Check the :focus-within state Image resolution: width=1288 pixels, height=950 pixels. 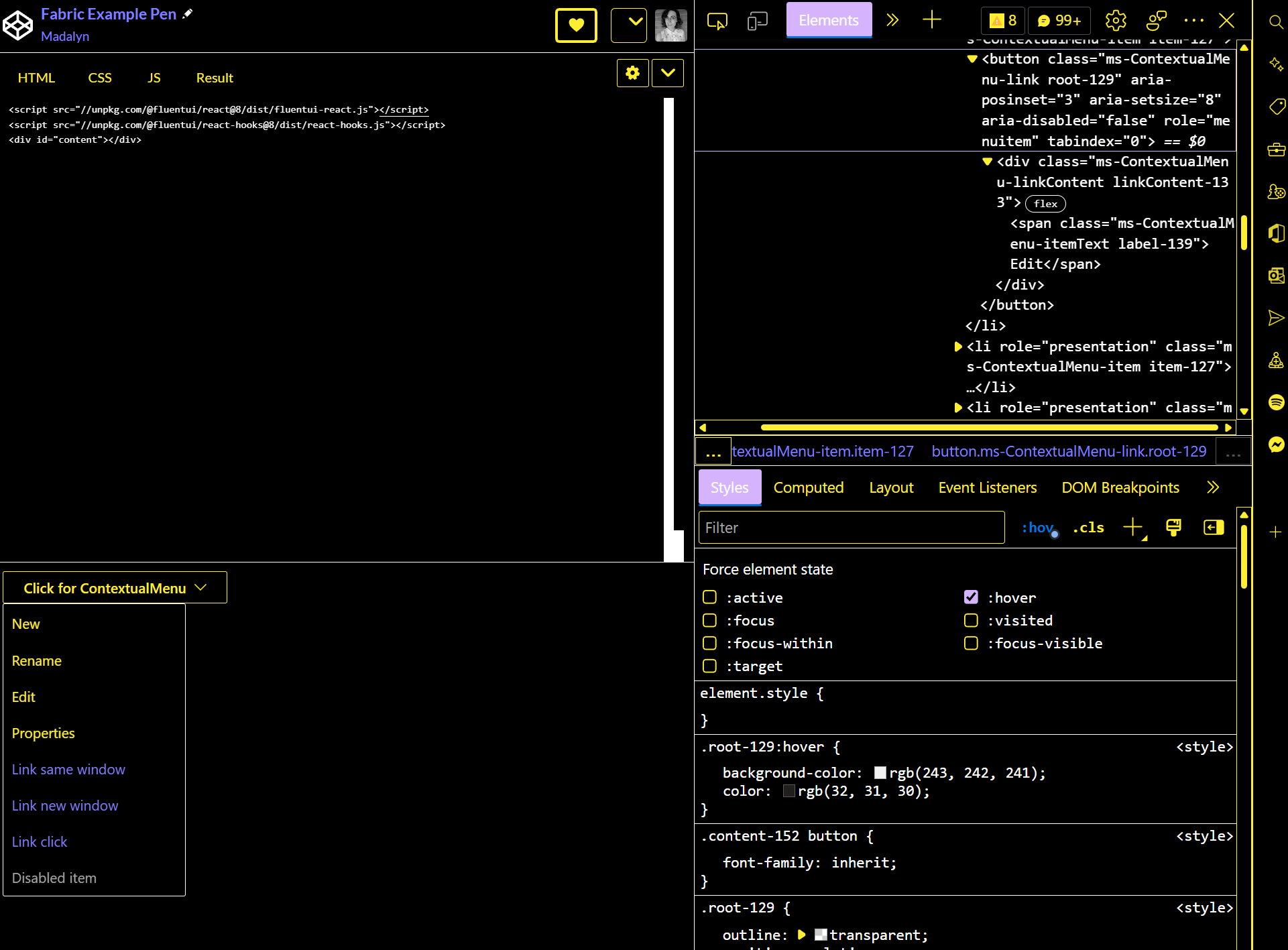click(709, 643)
